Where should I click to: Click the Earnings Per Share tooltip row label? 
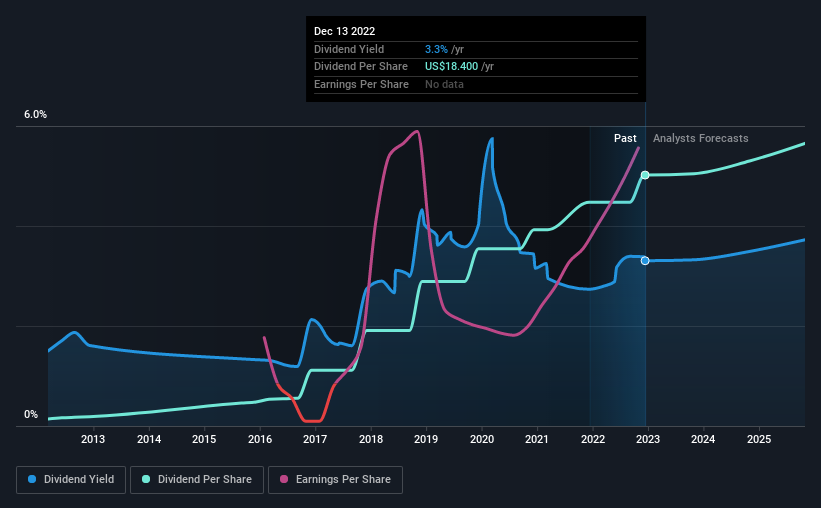tap(361, 84)
